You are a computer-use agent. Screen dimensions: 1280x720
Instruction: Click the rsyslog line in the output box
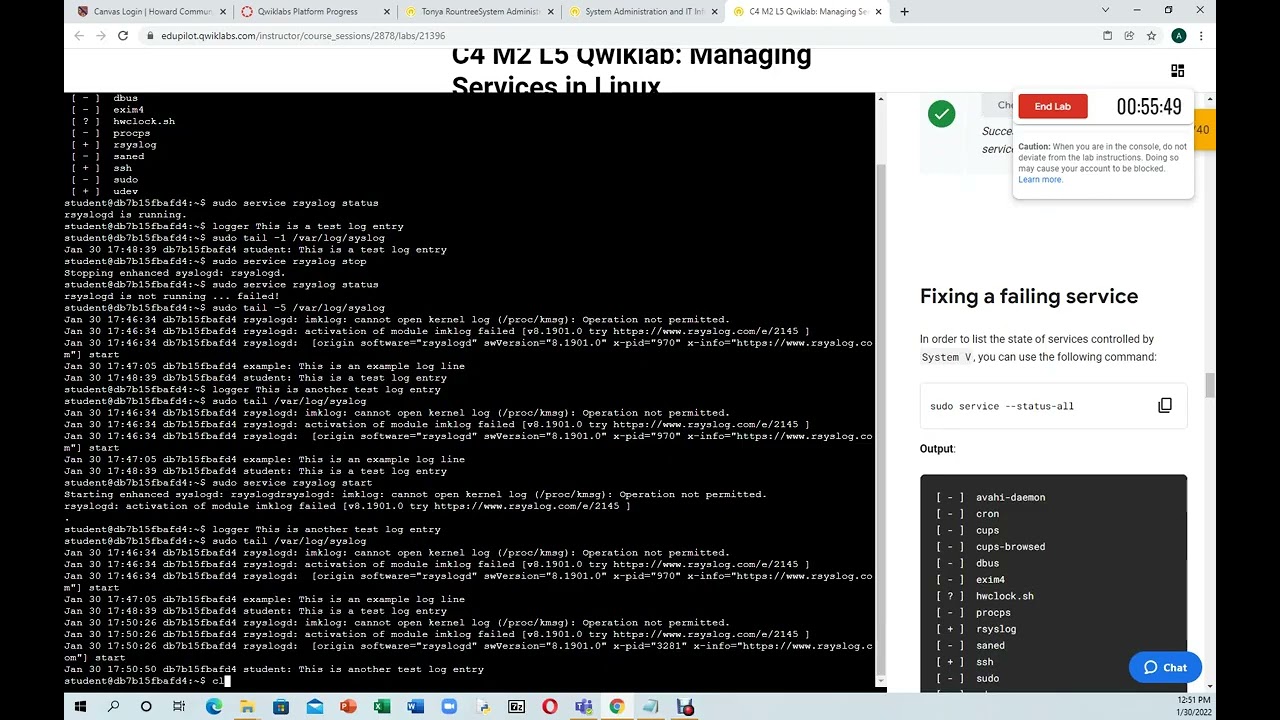(976, 629)
